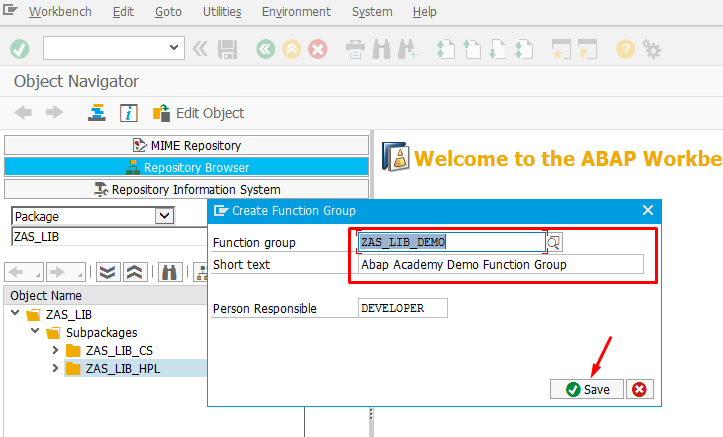This screenshot has width=723, height=437.
Task: Open the Function group search help icon
Action: (x=554, y=242)
